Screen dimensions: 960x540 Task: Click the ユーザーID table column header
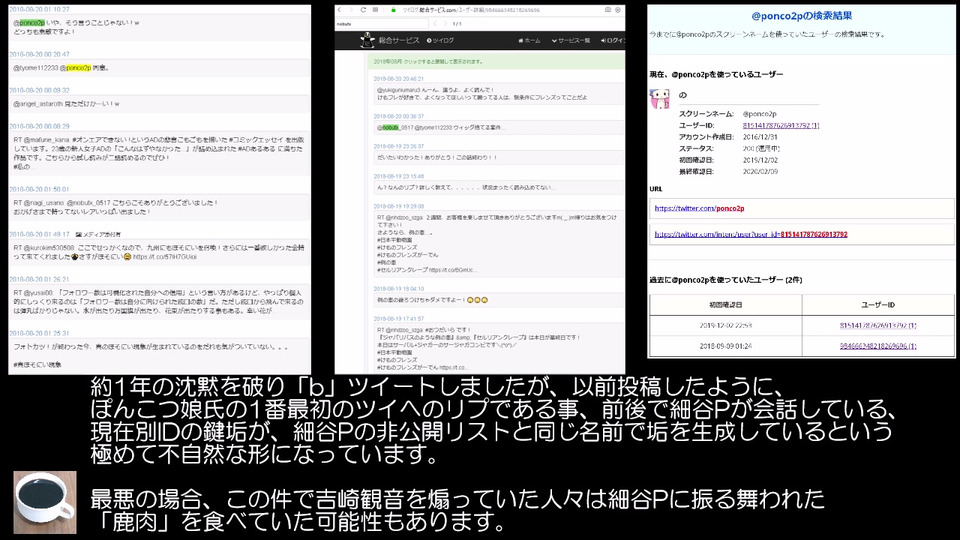coord(878,305)
